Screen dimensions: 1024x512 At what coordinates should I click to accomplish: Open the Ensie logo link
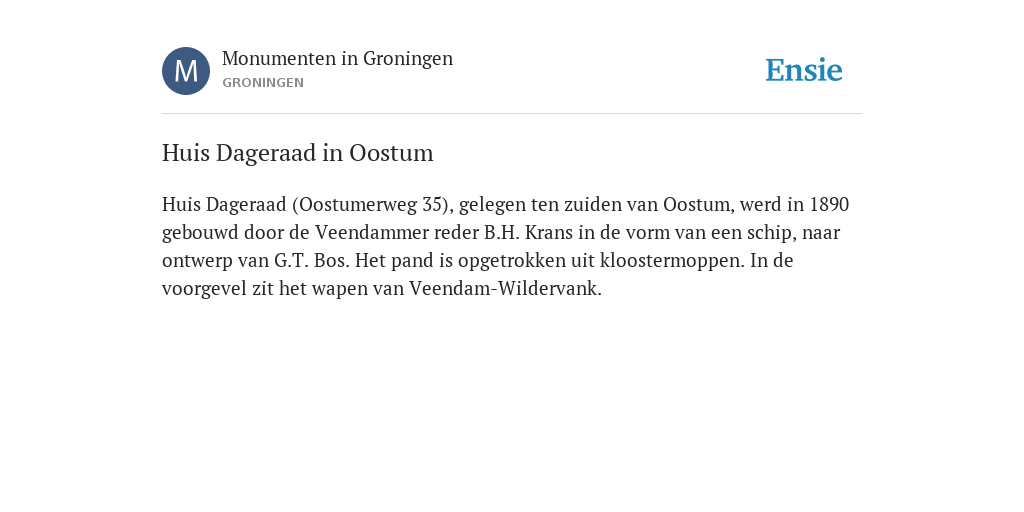pos(804,70)
